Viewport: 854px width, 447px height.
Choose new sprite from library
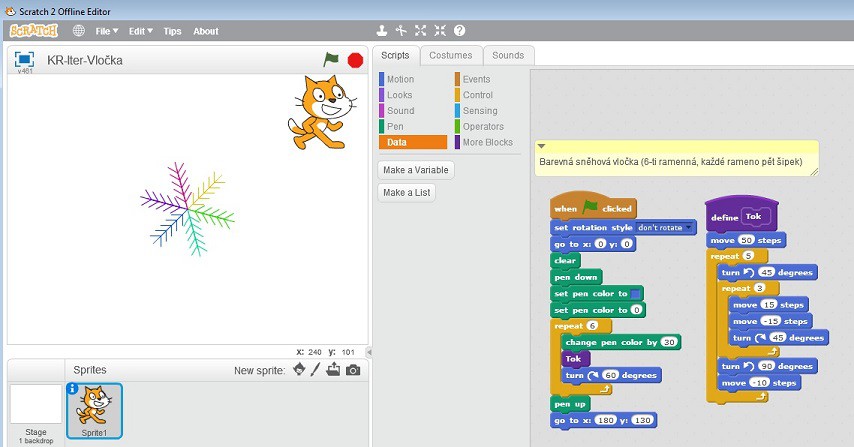(298, 370)
